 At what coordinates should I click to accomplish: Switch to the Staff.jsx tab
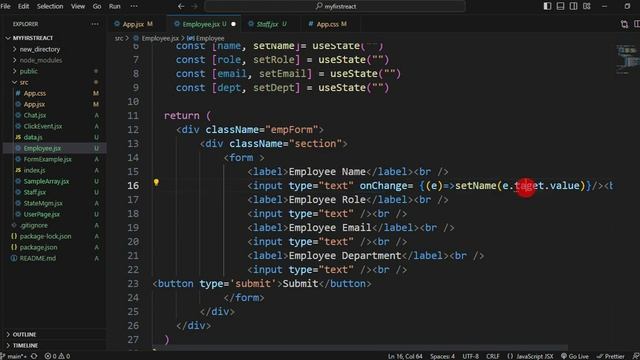pos(270,24)
